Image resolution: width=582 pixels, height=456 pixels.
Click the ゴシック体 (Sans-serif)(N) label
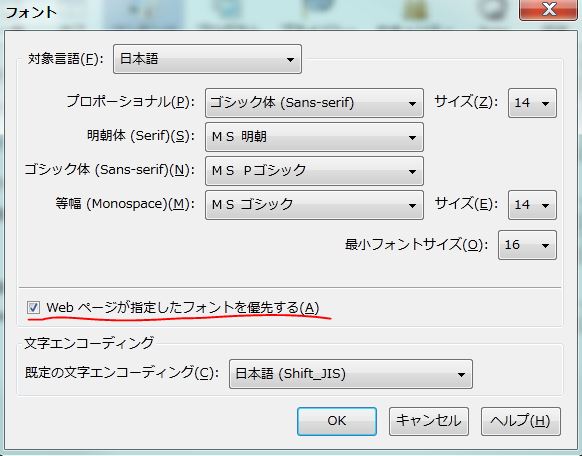click(110, 170)
